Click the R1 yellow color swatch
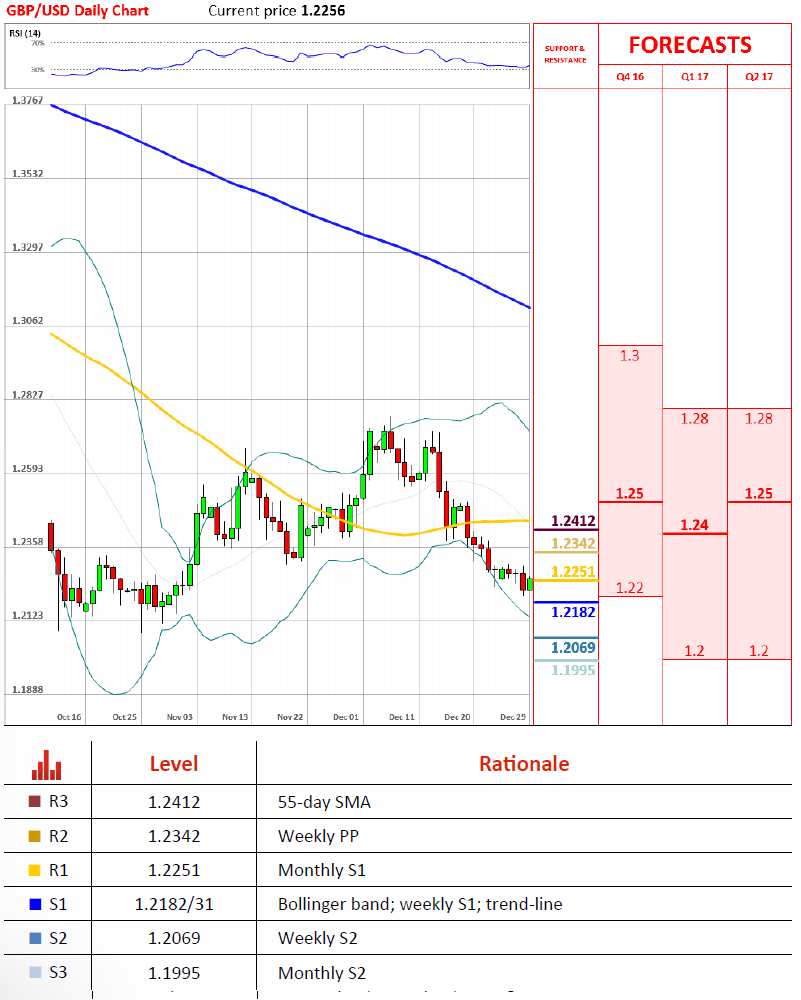Image resolution: width=801 pixels, height=1000 pixels. coord(35,870)
